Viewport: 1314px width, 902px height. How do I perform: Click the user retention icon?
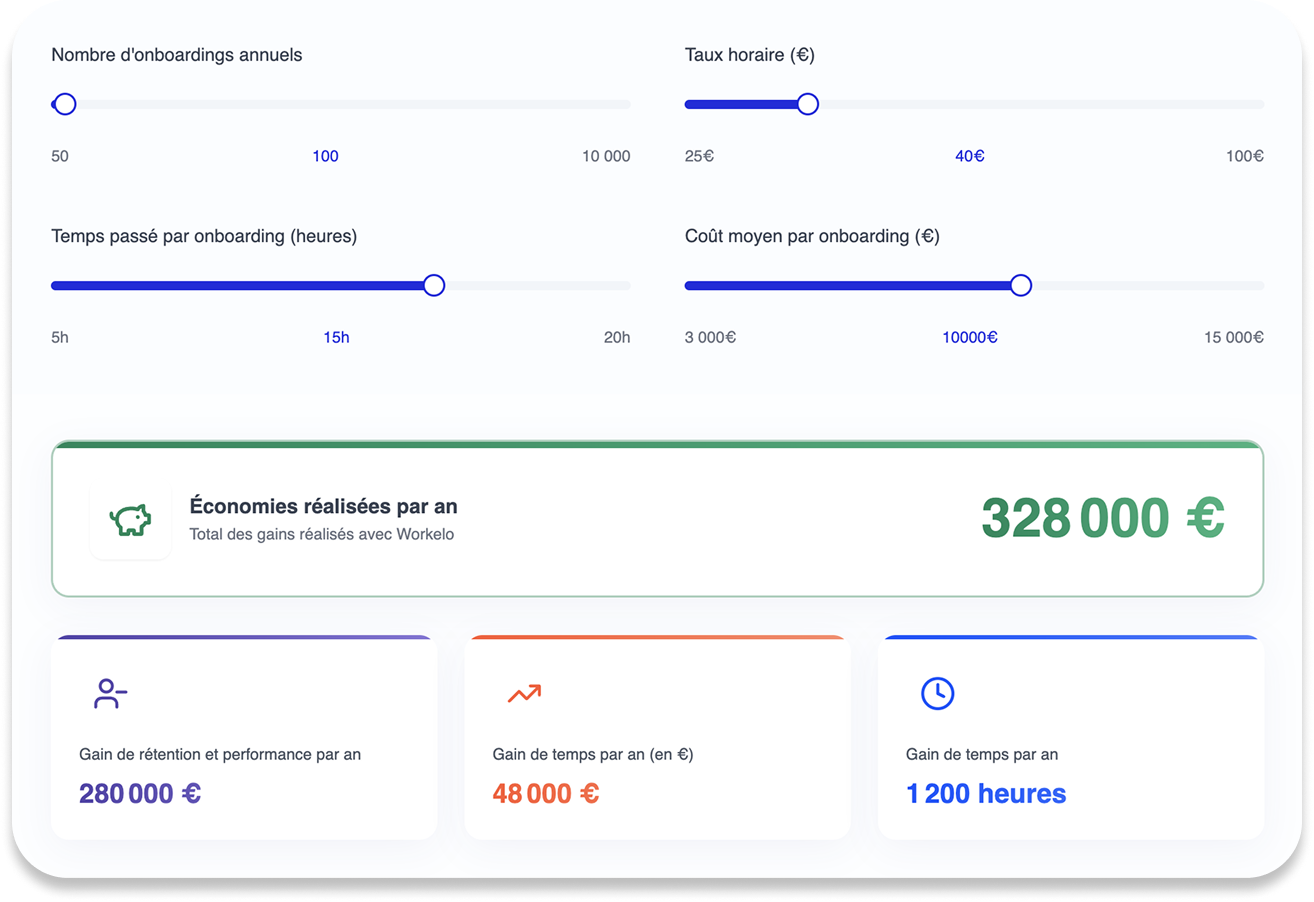[110, 694]
